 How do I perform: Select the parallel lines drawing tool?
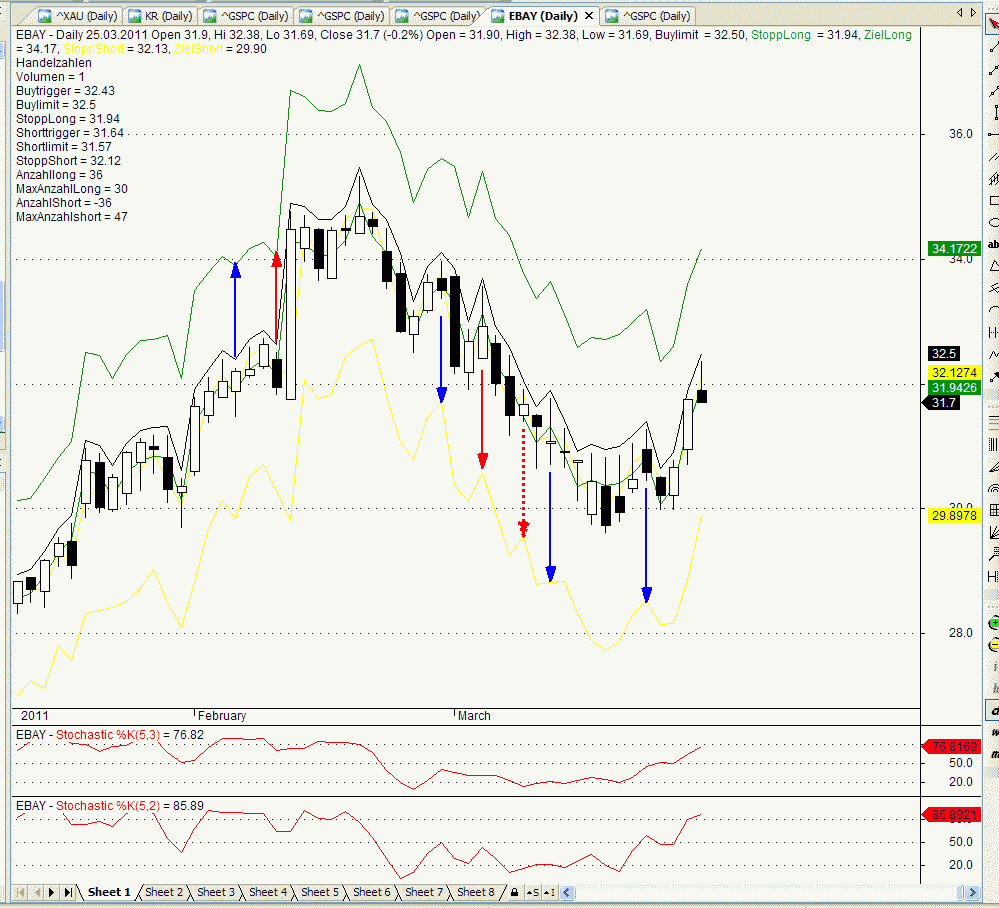(993, 157)
